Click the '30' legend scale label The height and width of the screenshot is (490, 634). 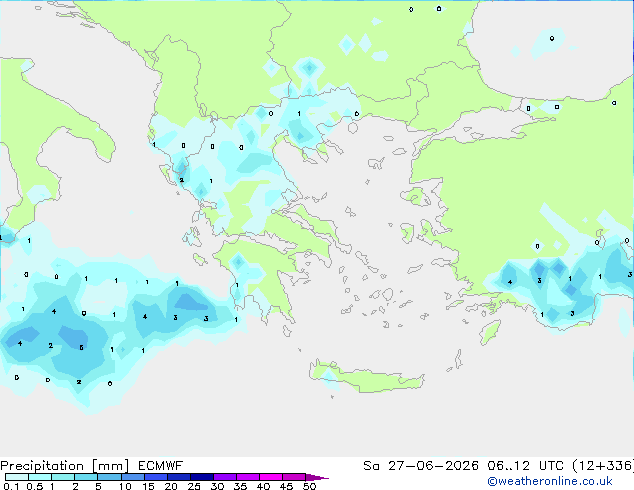pos(217,486)
